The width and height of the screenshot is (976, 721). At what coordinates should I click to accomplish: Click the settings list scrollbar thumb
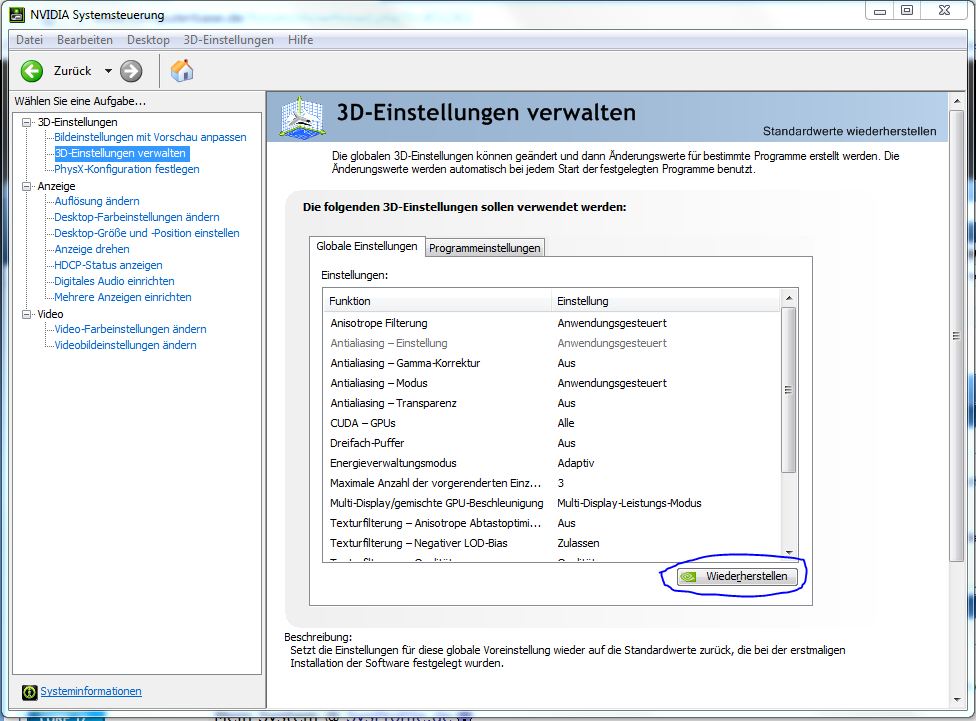(x=789, y=390)
